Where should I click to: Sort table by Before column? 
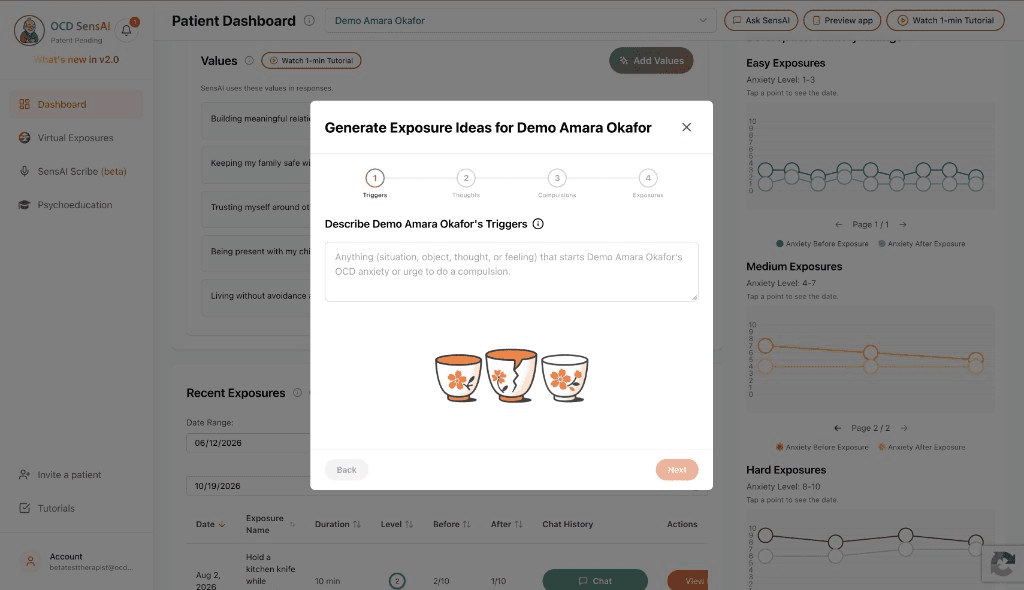pos(466,524)
